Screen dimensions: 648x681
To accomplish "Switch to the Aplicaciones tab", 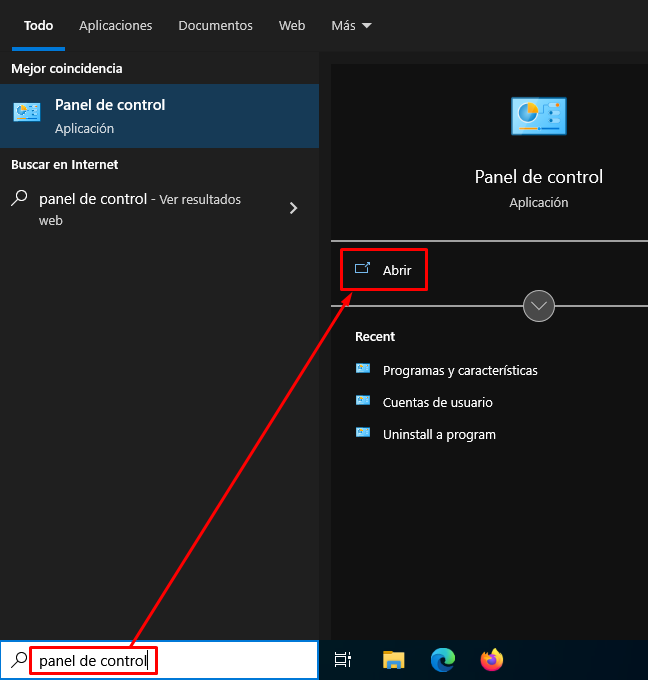I will (116, 26).
